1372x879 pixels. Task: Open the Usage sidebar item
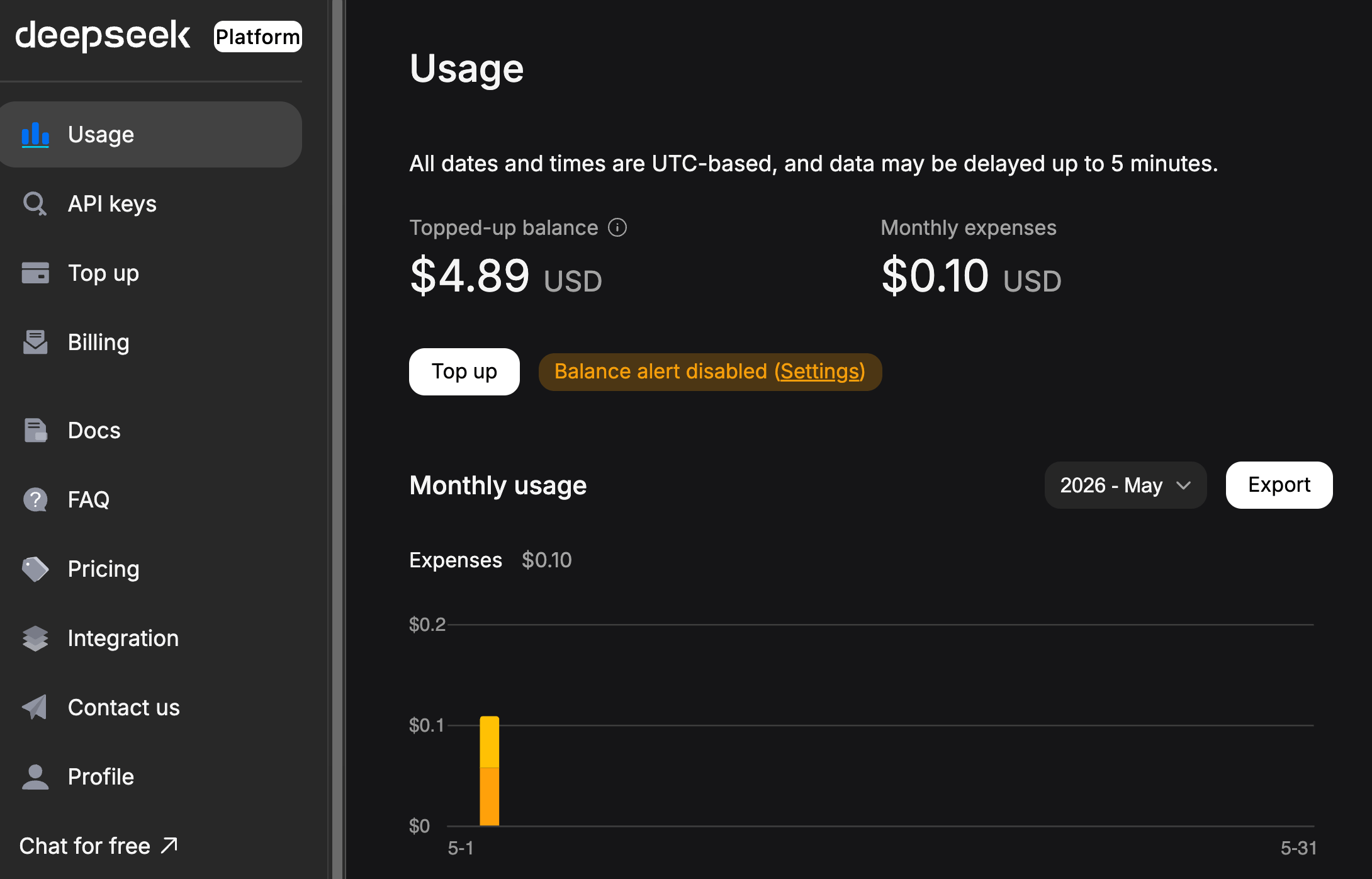[x=151, y=135]
